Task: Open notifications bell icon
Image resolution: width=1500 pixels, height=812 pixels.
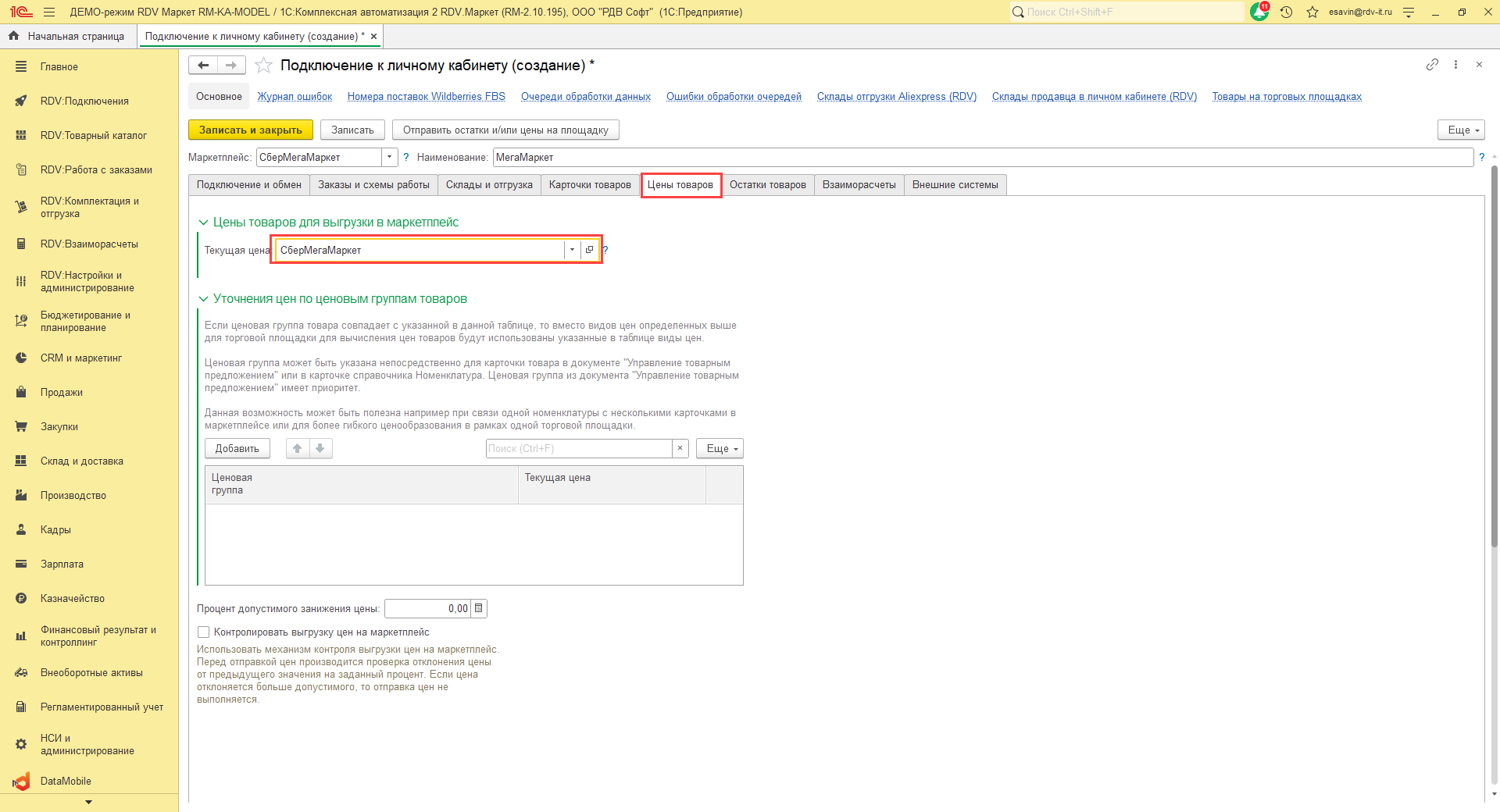Action: pos(1259,12)
